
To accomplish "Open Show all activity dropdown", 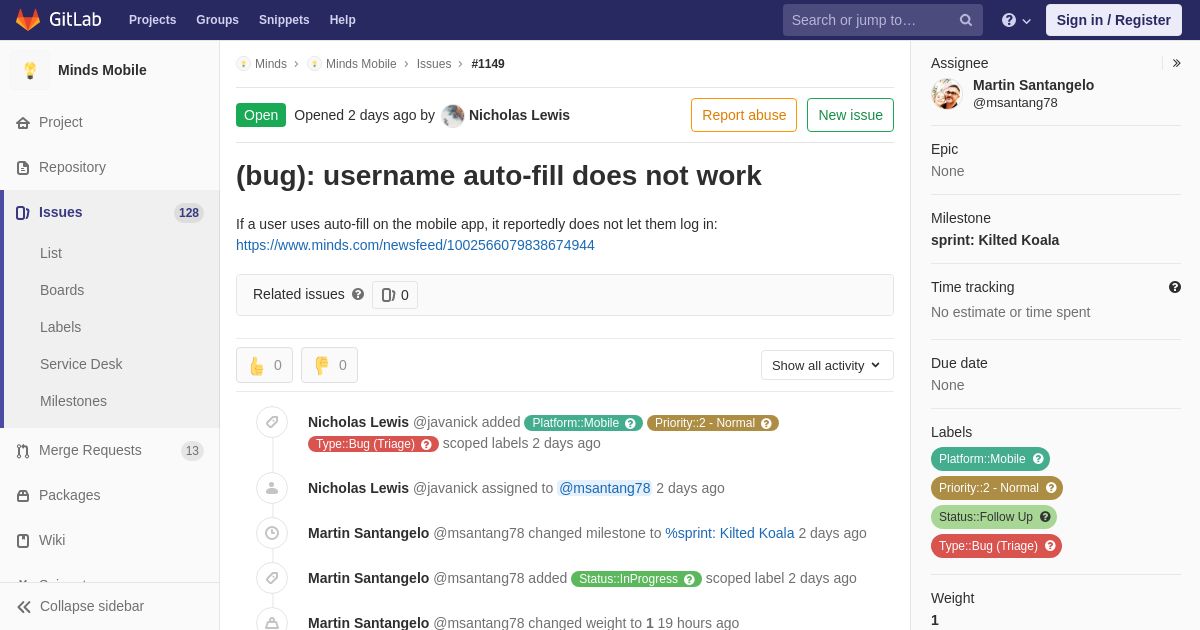I will (x=827, y=365).
